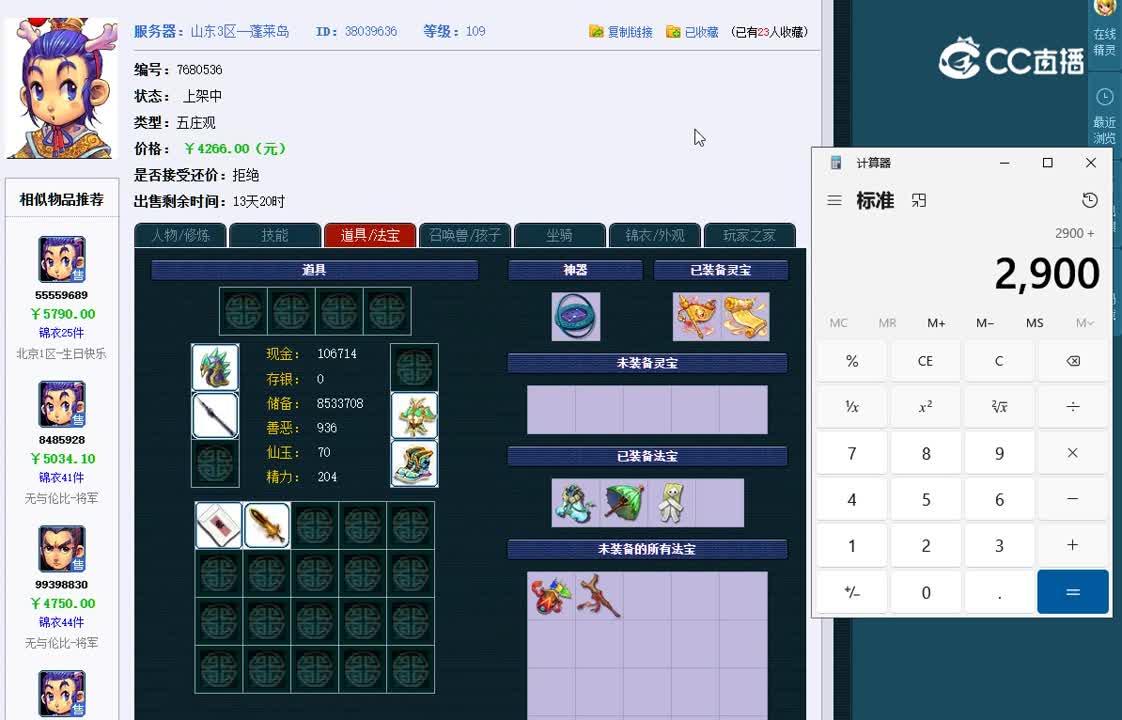Click the 复制链接 copy link button
This screenshot has width=1122, height=720.
620,31
